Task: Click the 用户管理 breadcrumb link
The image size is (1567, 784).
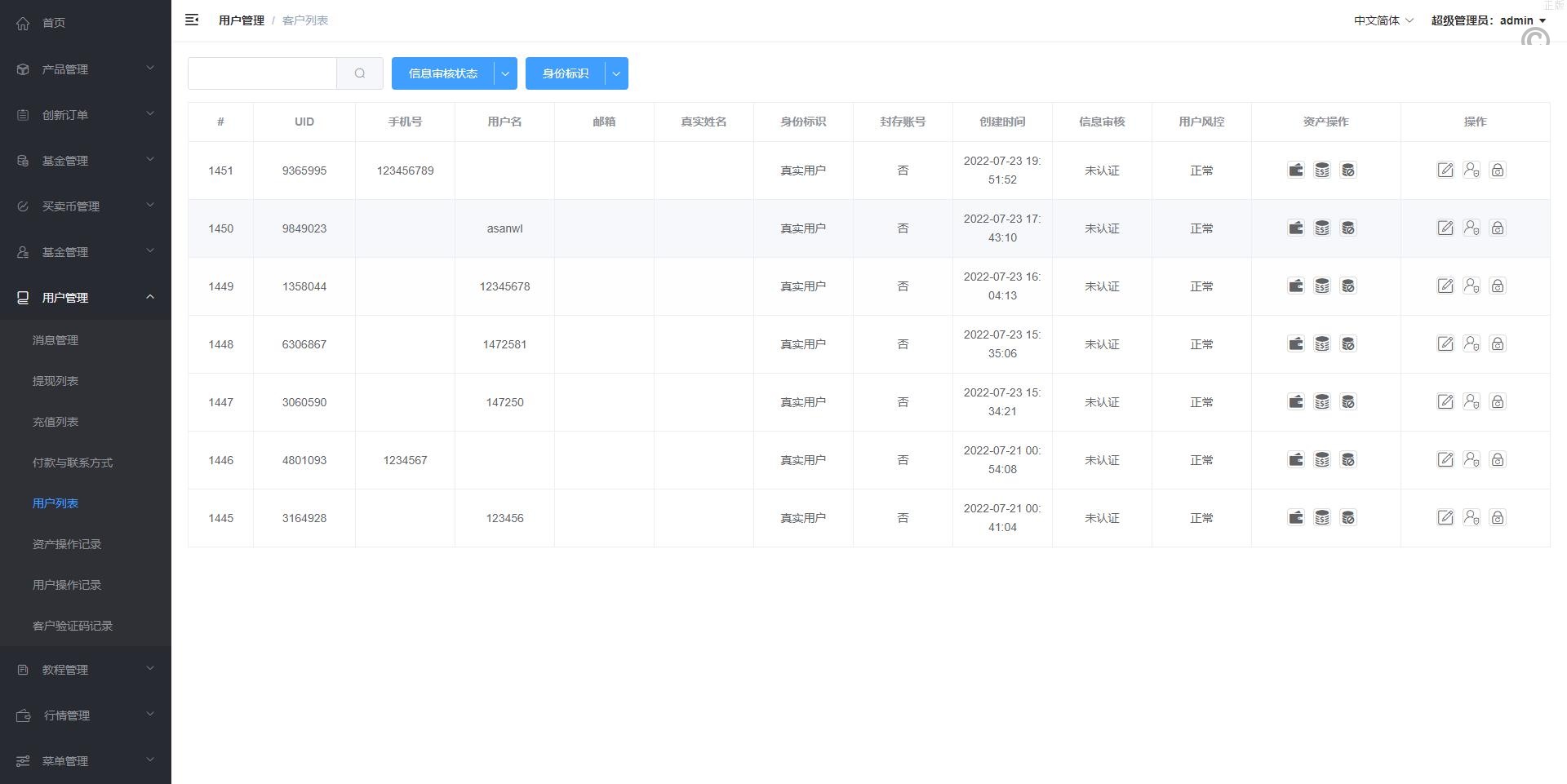Action: (x=241, y=20)
